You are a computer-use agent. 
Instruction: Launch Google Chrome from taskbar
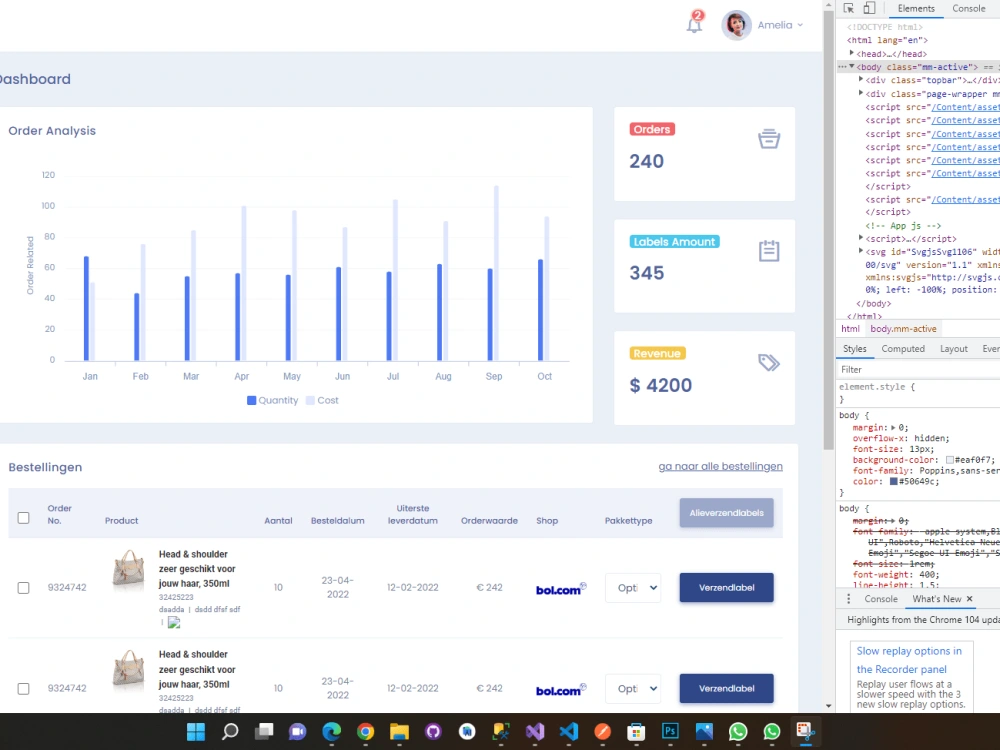(365, 732)
